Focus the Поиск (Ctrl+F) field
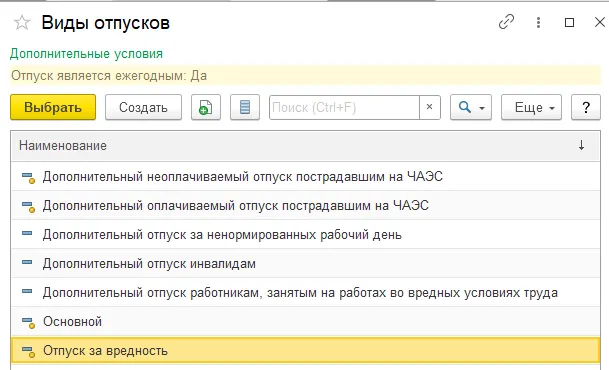Viewport: 609px width, 370px height. point(344,107)
